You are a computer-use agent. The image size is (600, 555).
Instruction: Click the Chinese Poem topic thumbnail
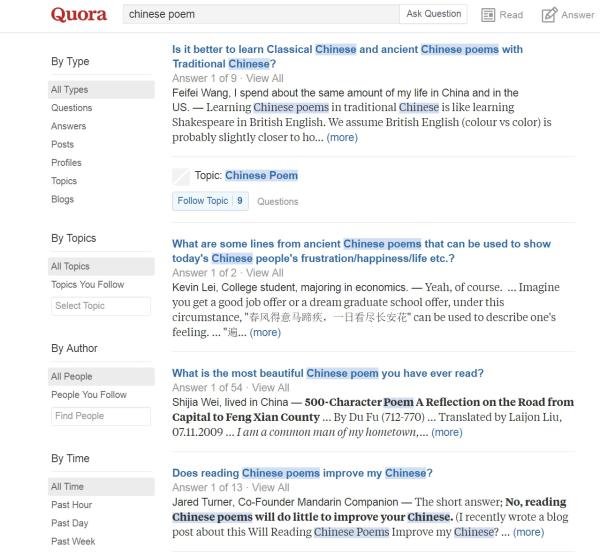[181, 176]
